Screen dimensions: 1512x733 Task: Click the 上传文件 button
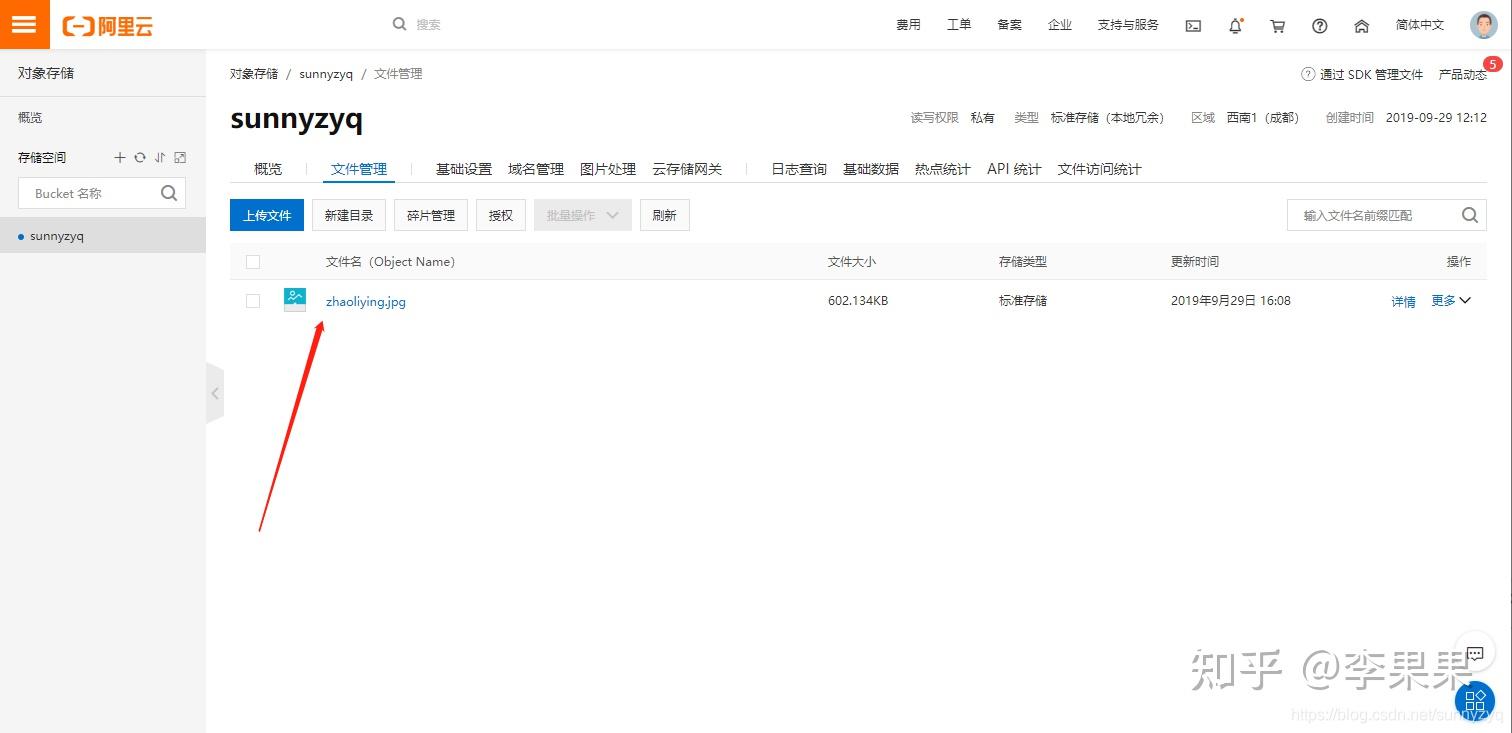pyautogui.click(x=267, y=215)
